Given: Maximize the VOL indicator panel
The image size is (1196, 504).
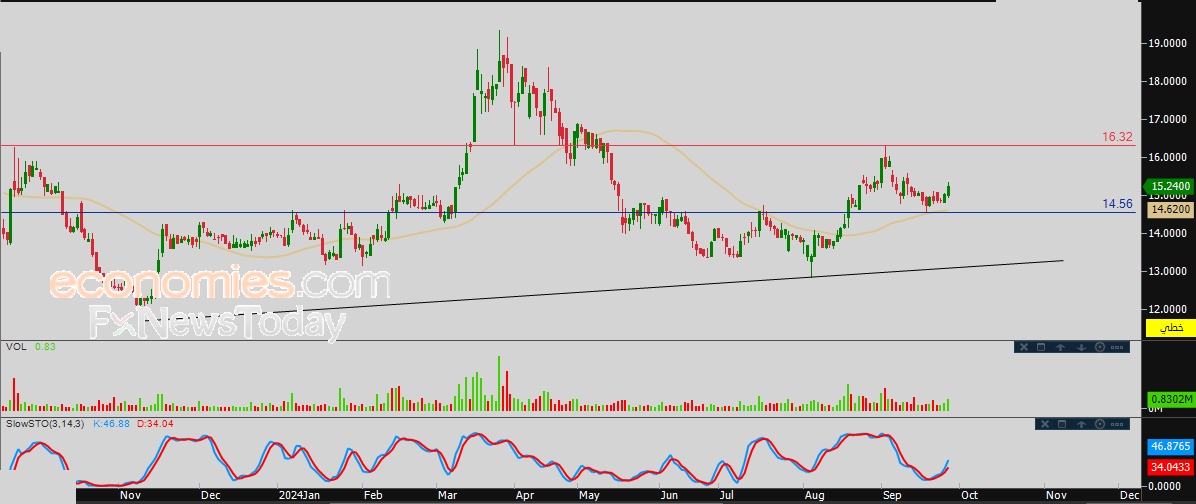Looking at the screenshot, I should (1041, 347).
